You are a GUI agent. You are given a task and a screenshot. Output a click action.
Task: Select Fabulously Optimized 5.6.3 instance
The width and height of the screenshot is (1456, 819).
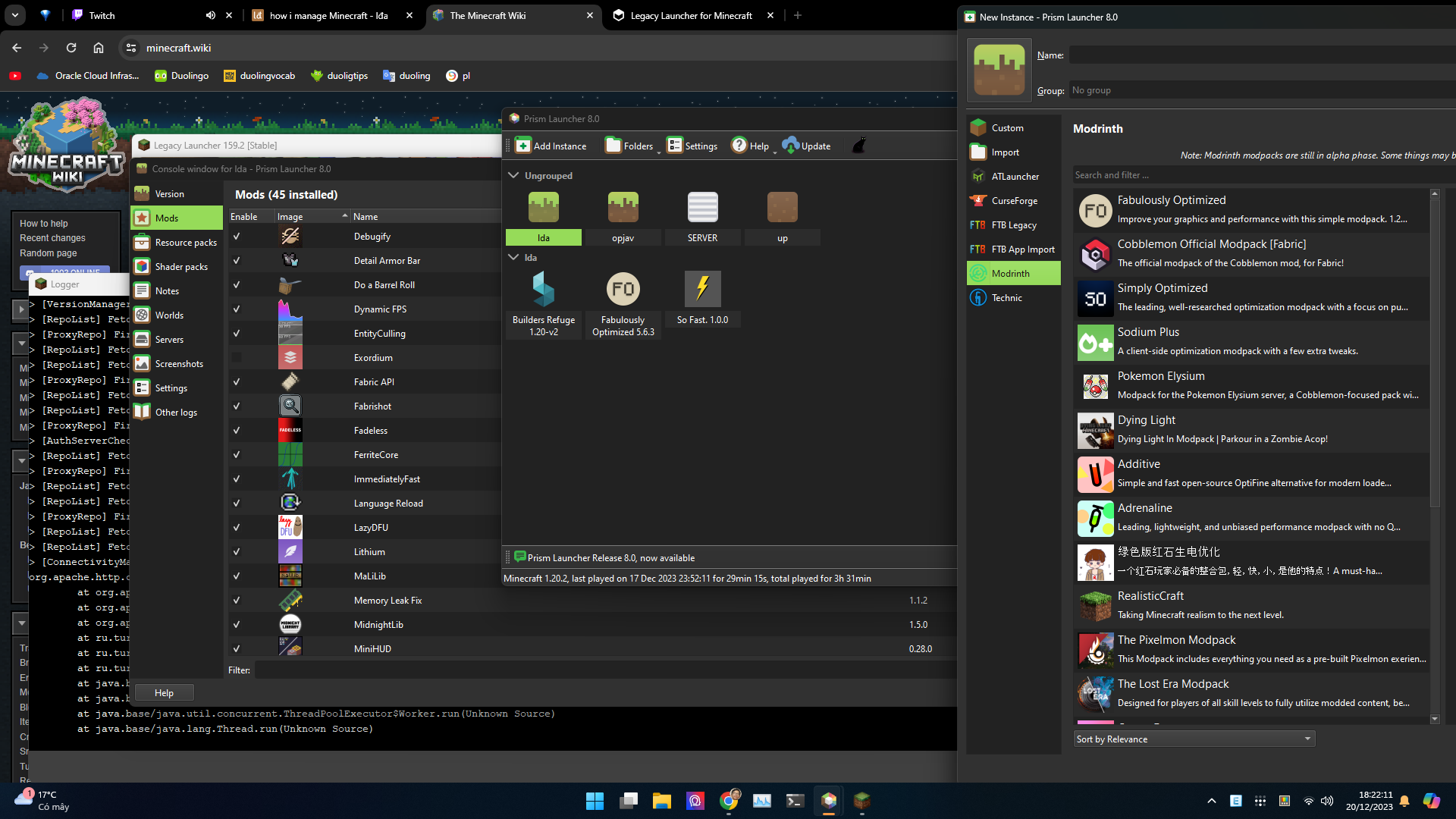click(623, 305)
